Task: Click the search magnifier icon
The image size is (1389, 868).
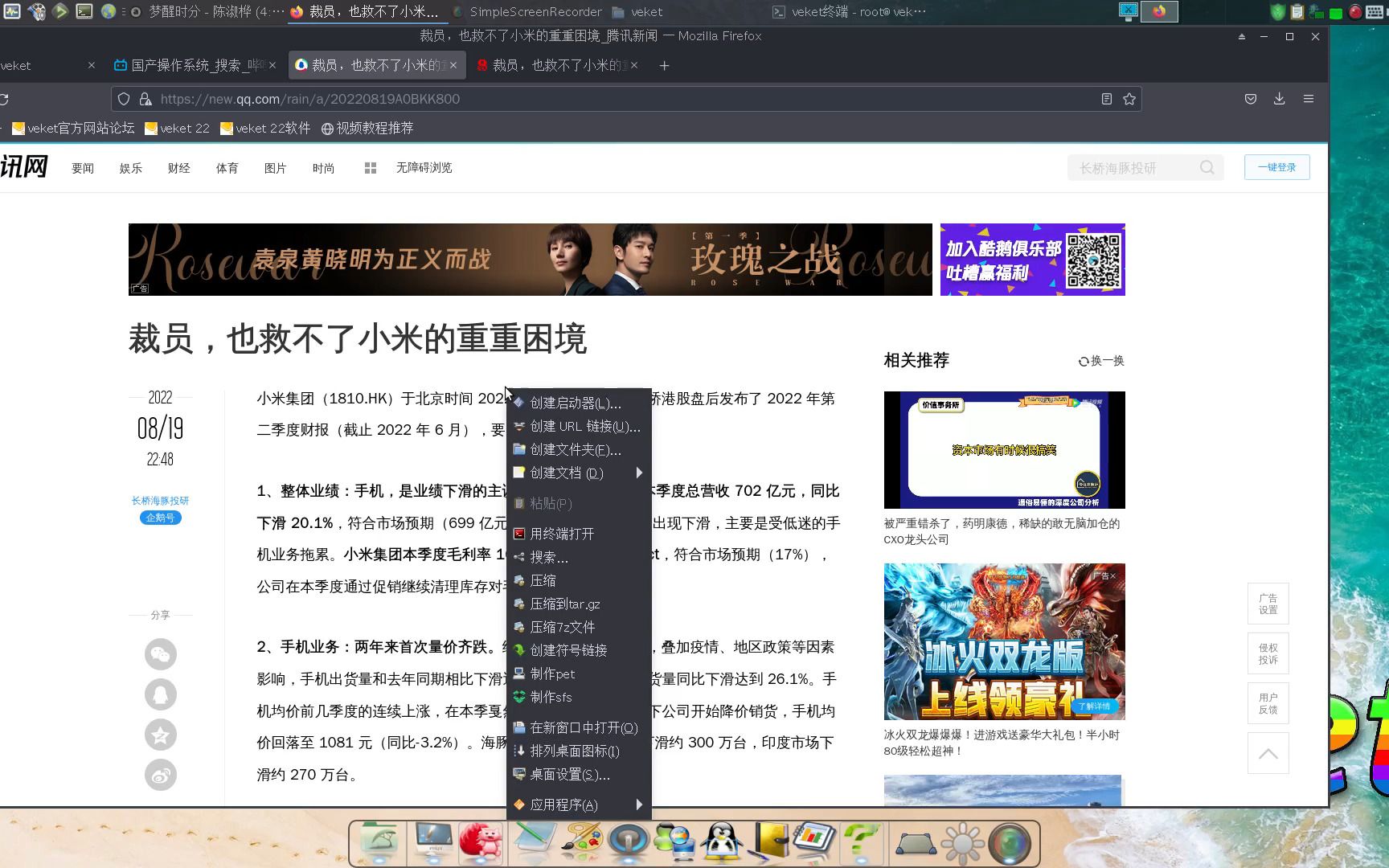Action: click(1207, 168)
